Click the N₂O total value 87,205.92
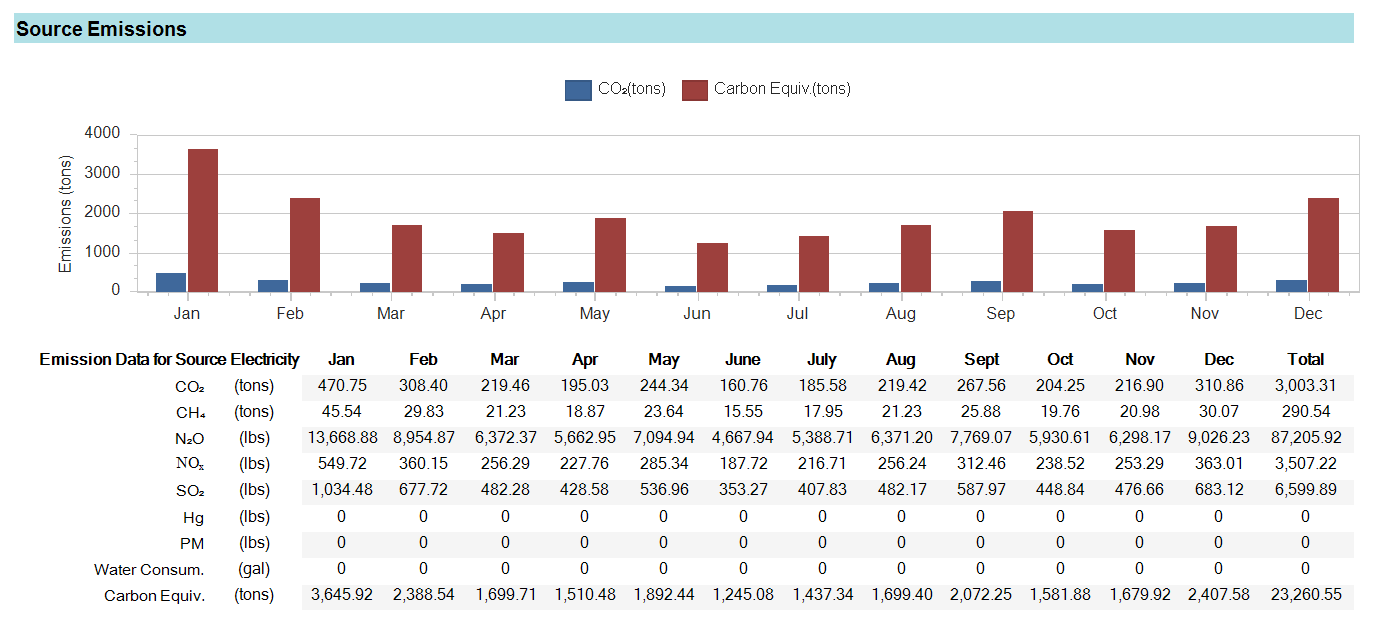The image size is (1383, 622). [x=1305, y=437]
